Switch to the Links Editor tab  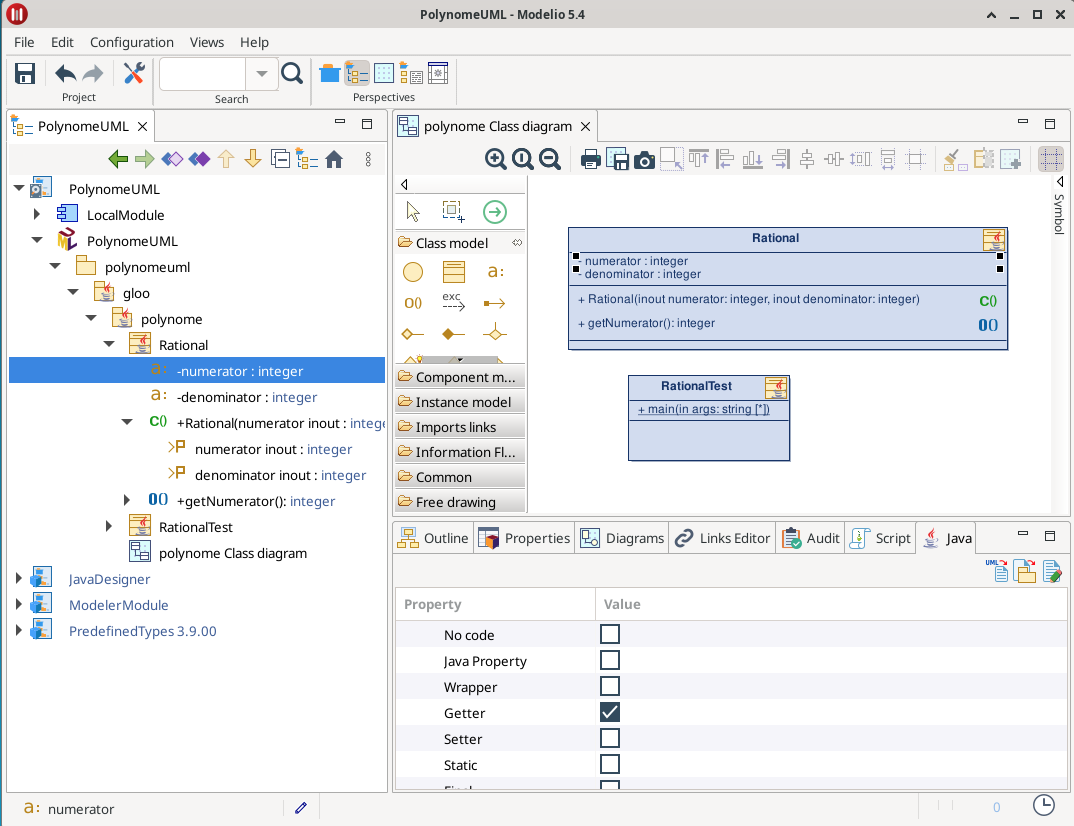[x=722, y=538]
